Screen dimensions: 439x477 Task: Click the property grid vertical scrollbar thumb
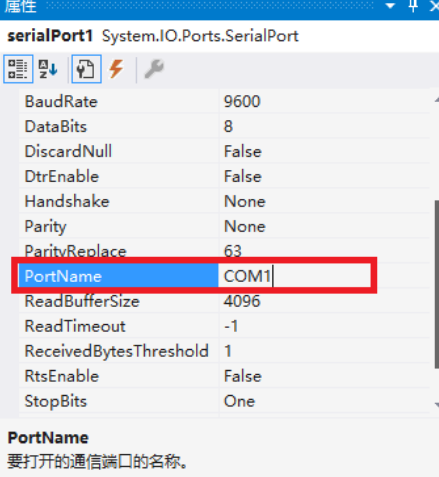(437, 284)
